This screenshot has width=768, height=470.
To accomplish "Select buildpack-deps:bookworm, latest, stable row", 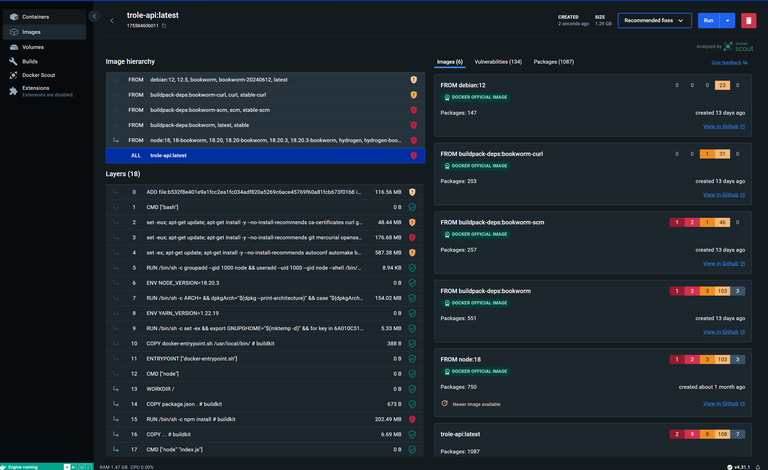I will coord(265,125).
